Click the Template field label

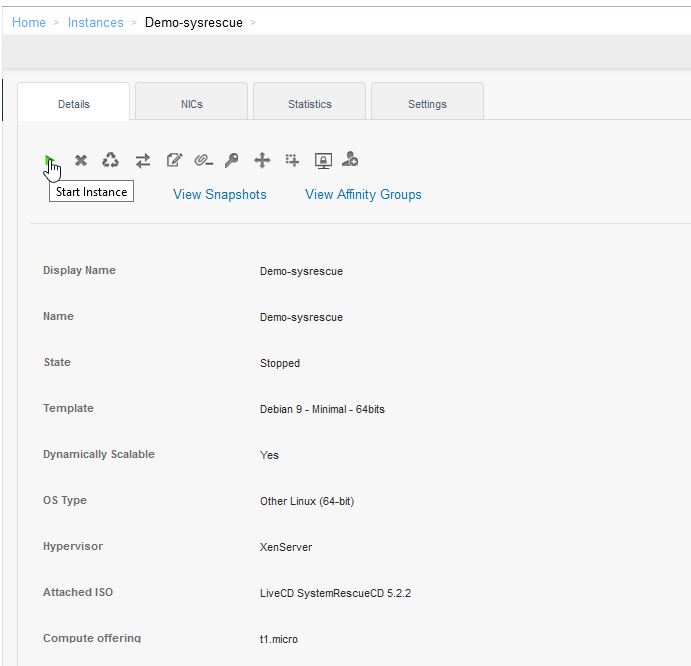point(68,409)
